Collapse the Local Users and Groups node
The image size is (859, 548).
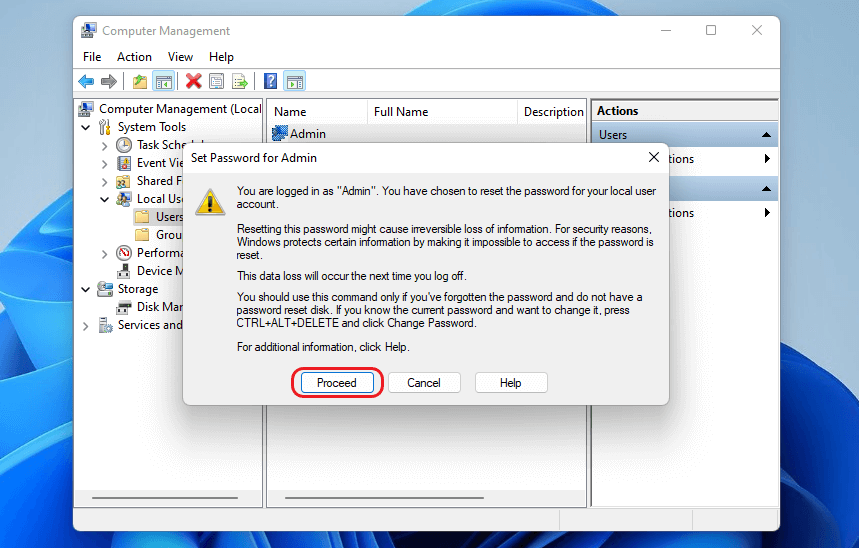tap(104, 199)
